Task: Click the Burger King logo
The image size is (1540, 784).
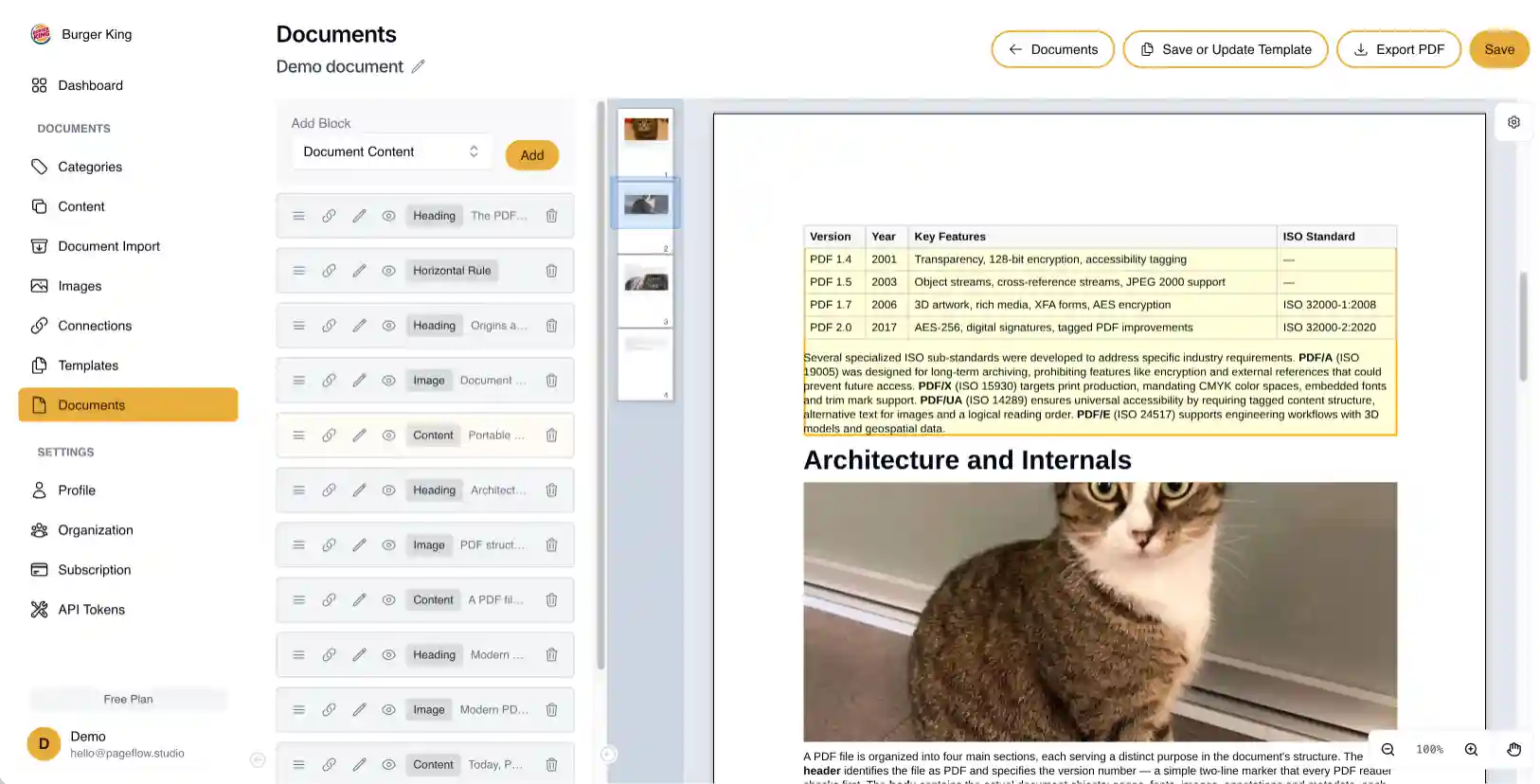Action: (x=41, y=34)
